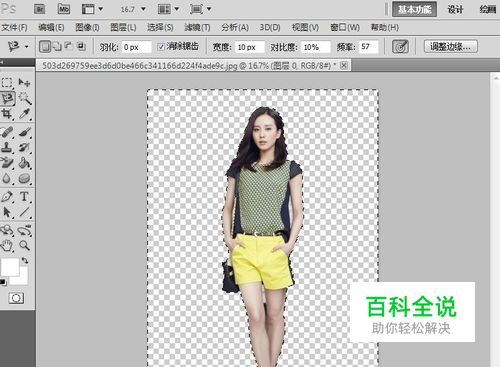The height and width of the screenshot is (367, 500).
Task: Toggle Quick Mask mode
Action: coord(16,298)
